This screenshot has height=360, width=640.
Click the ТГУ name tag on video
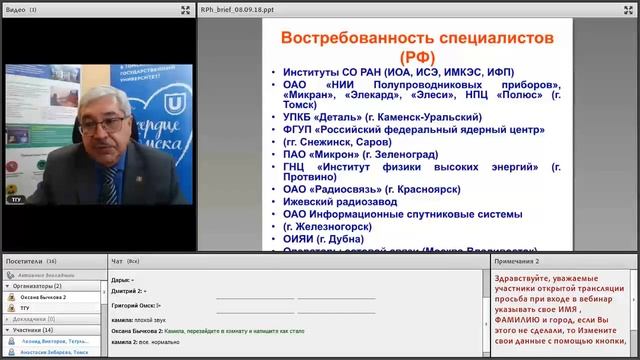pos(16,200)
